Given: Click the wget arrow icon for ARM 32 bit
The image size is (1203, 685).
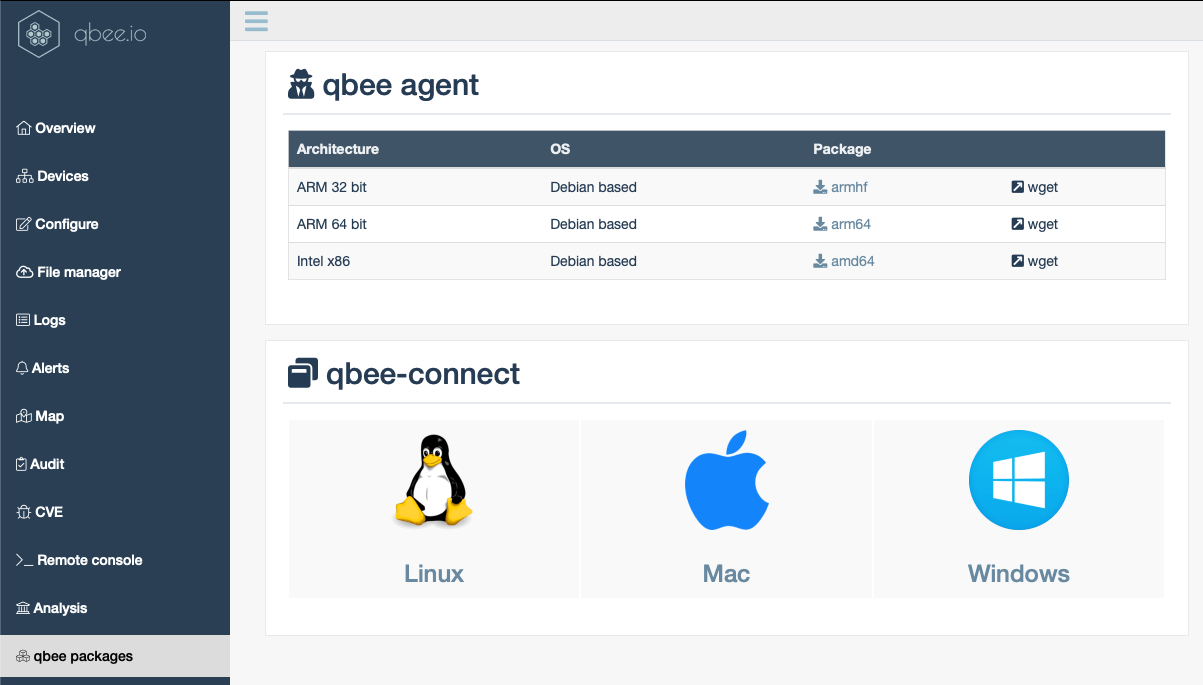Looking at the screenshot, I should click(1017, 187).
